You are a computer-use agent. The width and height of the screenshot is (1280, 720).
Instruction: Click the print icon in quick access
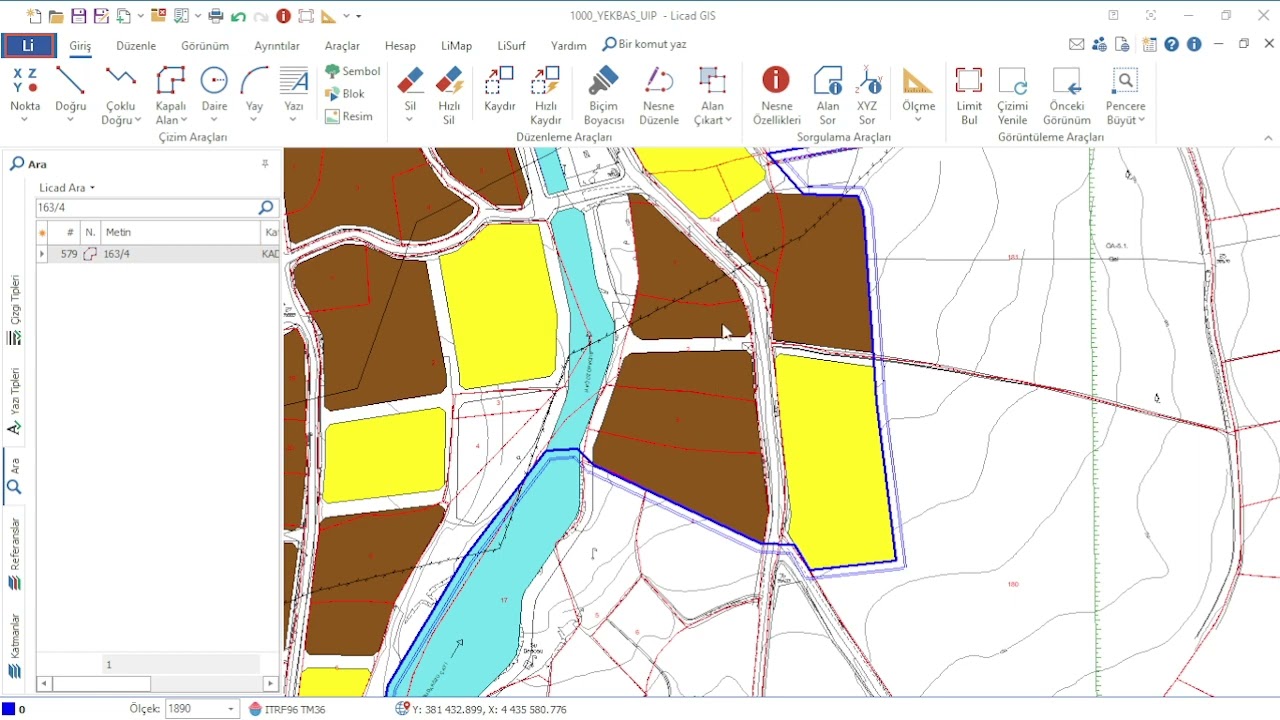point(215,16)
